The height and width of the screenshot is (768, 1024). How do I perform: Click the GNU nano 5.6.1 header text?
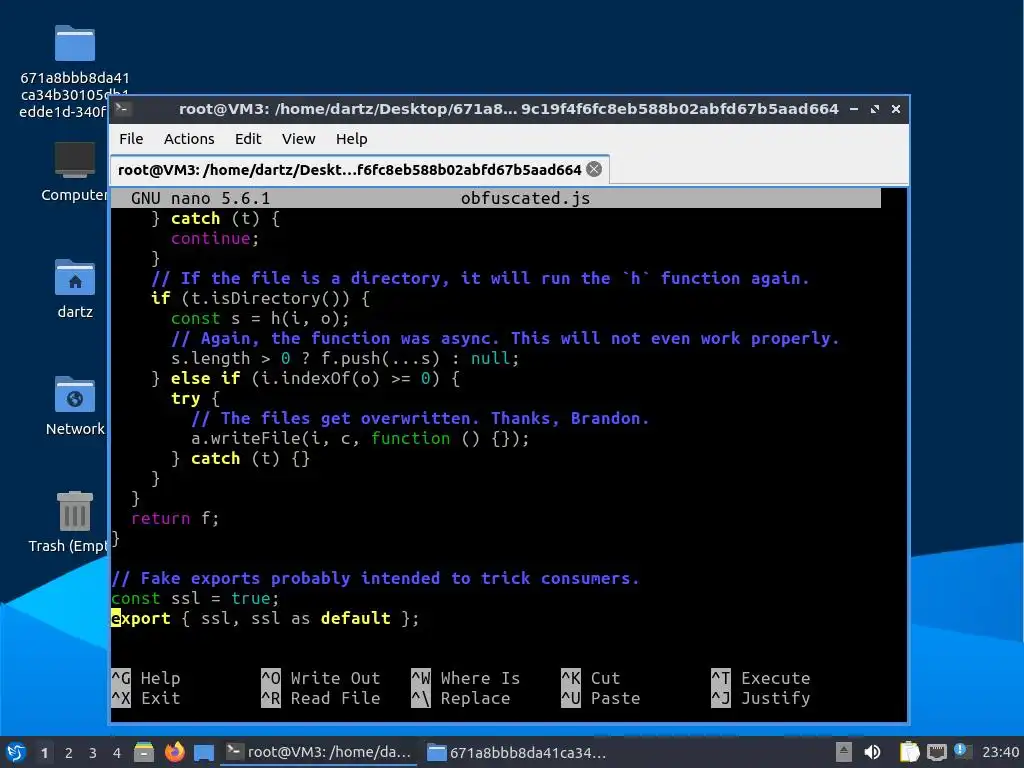coord(200,199)
